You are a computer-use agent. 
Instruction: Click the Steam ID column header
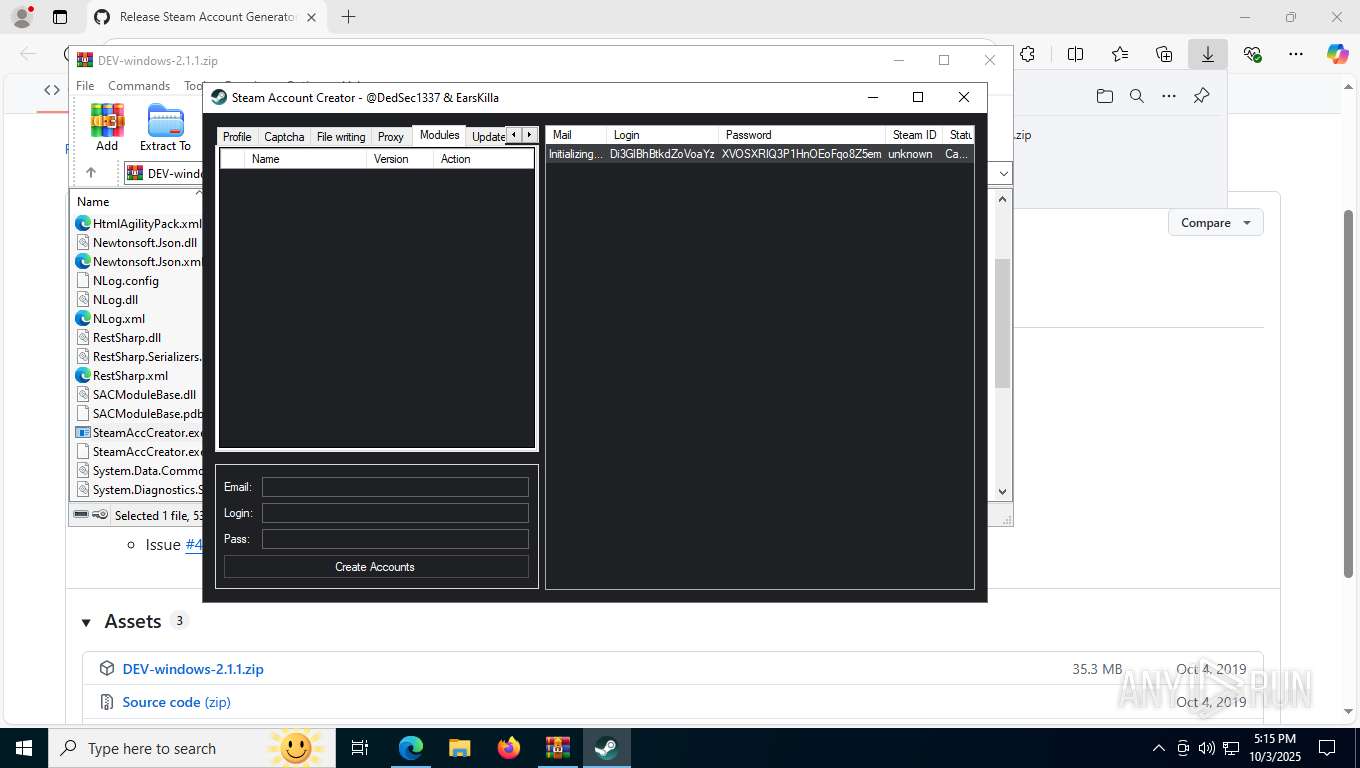tap(914, 135)
